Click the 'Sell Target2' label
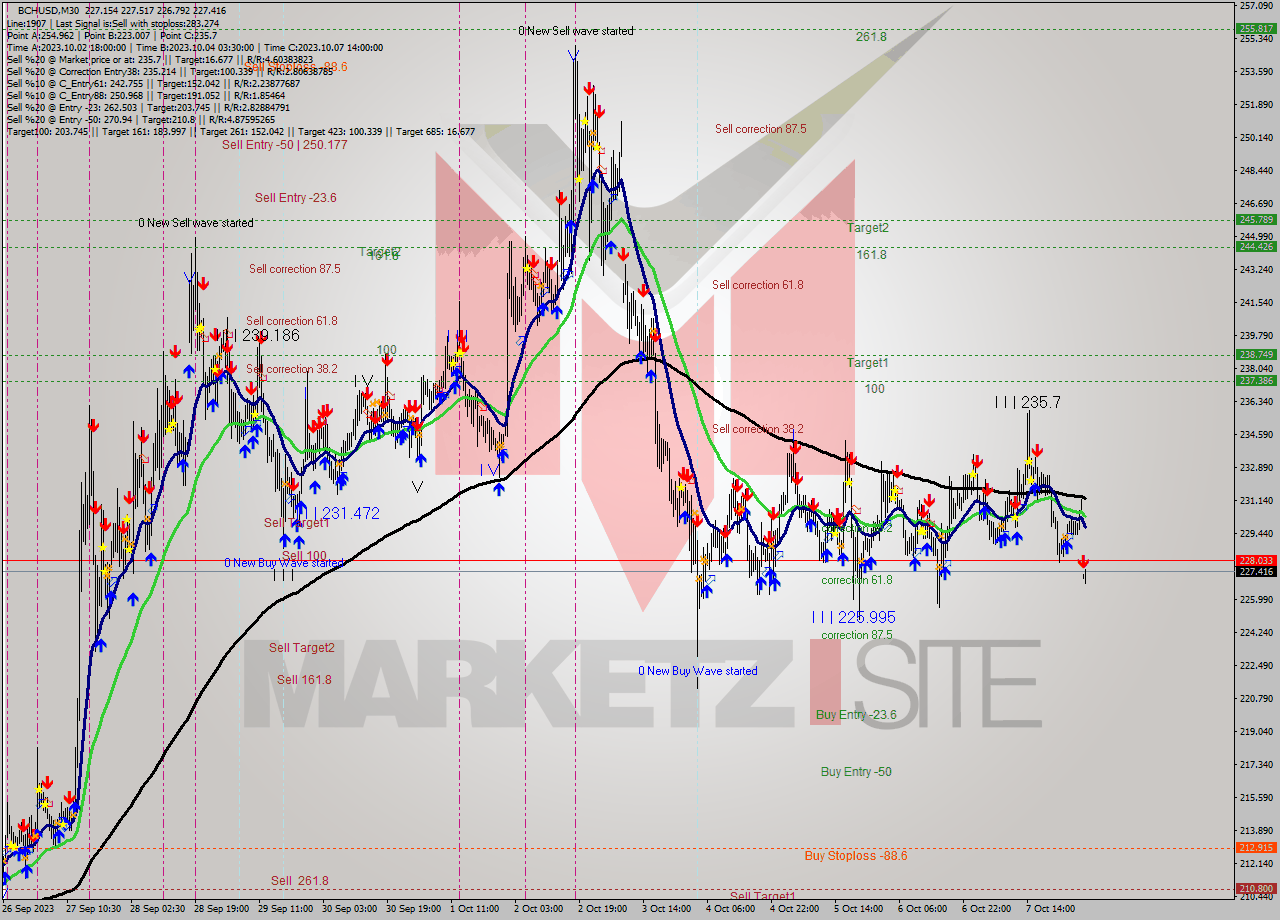This screenshot has width=1280, height=920. pyautogui.click(x=302, y=648)
